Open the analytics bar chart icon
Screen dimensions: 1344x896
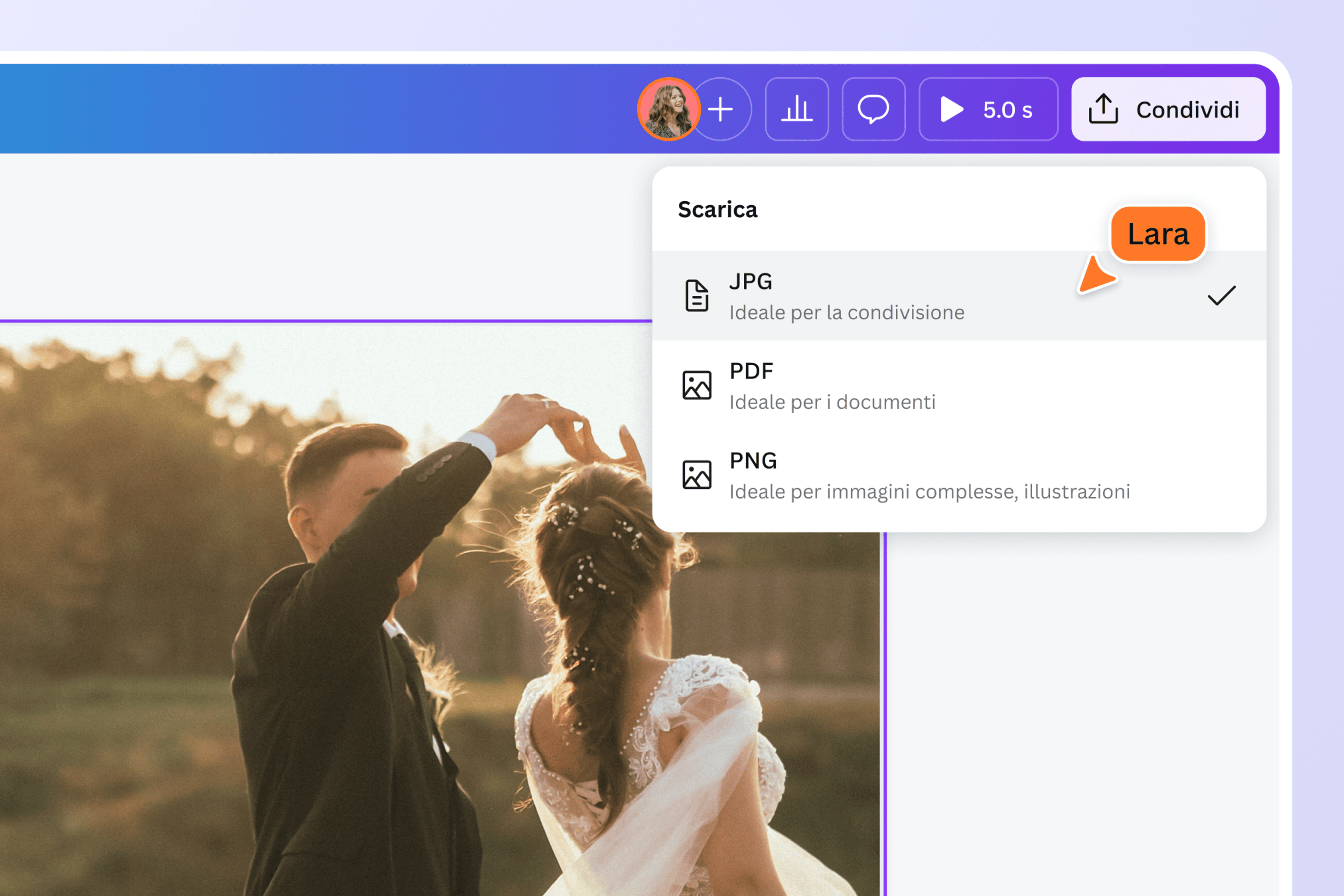pos(797,109)
